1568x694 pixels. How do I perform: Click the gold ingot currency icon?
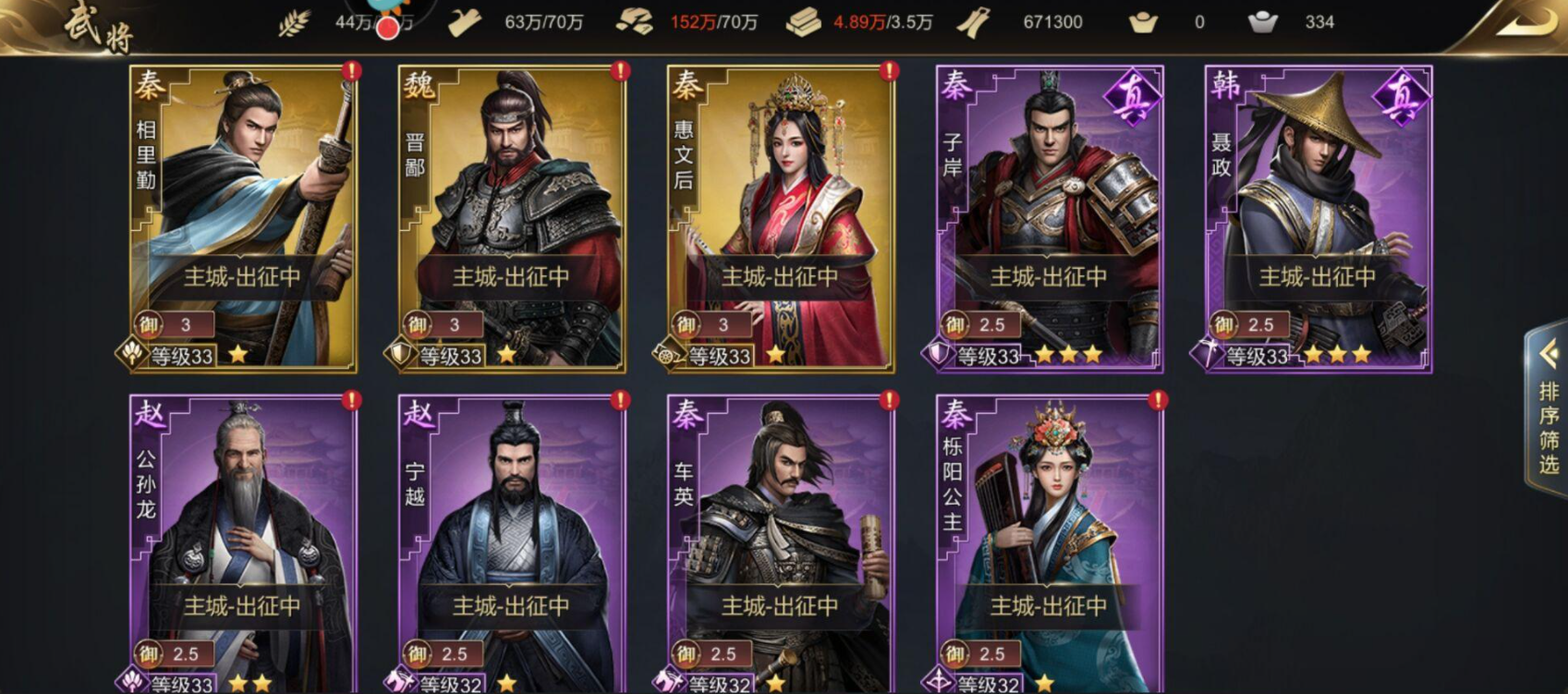(1143, 23)
